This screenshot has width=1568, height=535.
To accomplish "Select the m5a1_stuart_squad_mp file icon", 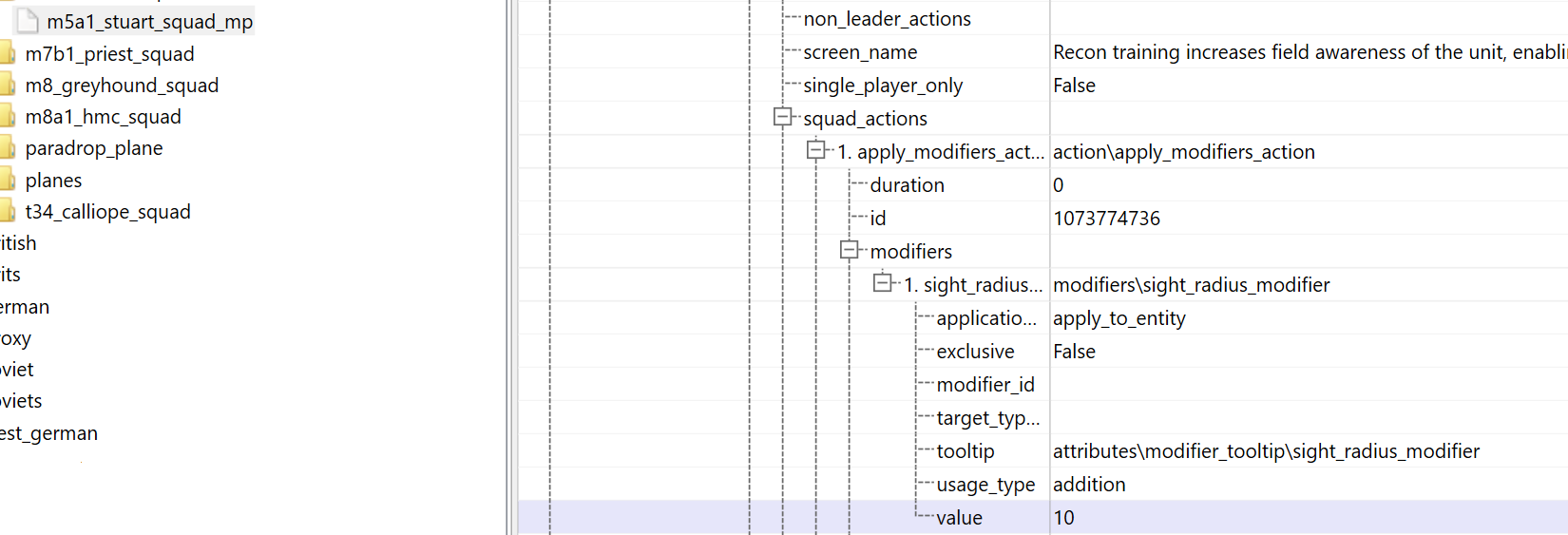I will tap(29, 21).
